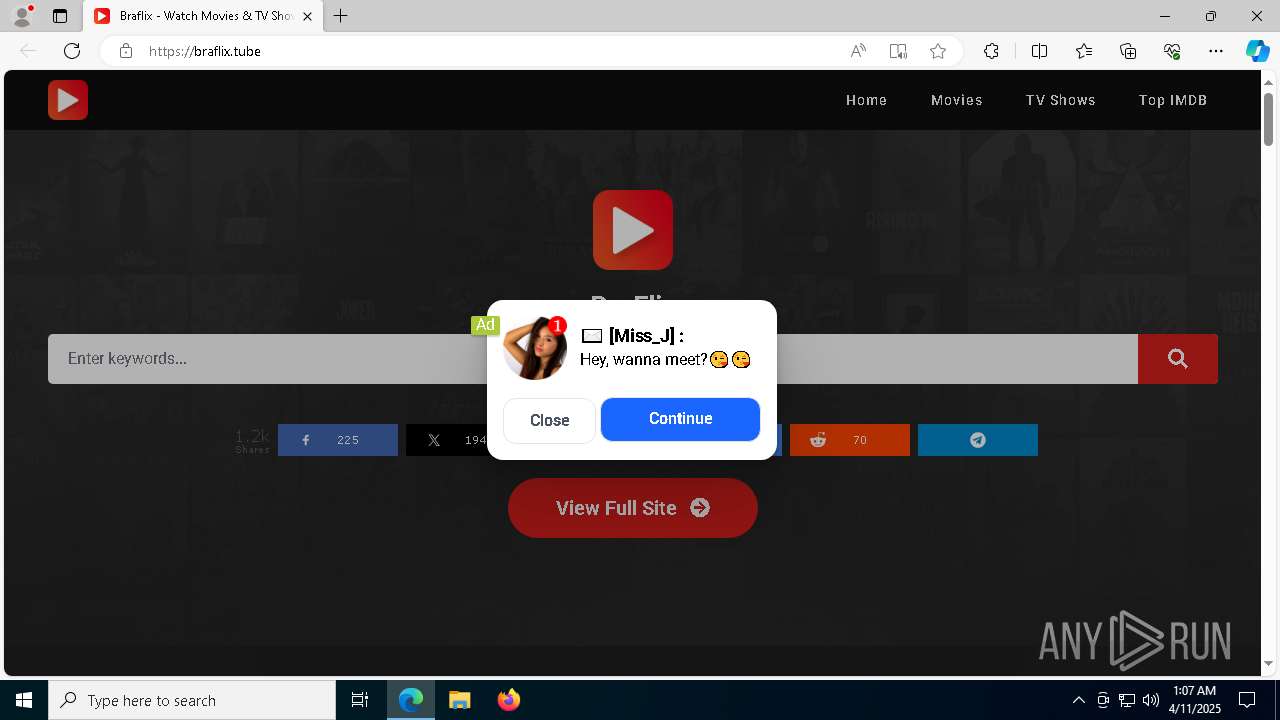The image size is (1280, 720).
Task: Open Immersive Reader from the address bar
Action: pos(898,51)
